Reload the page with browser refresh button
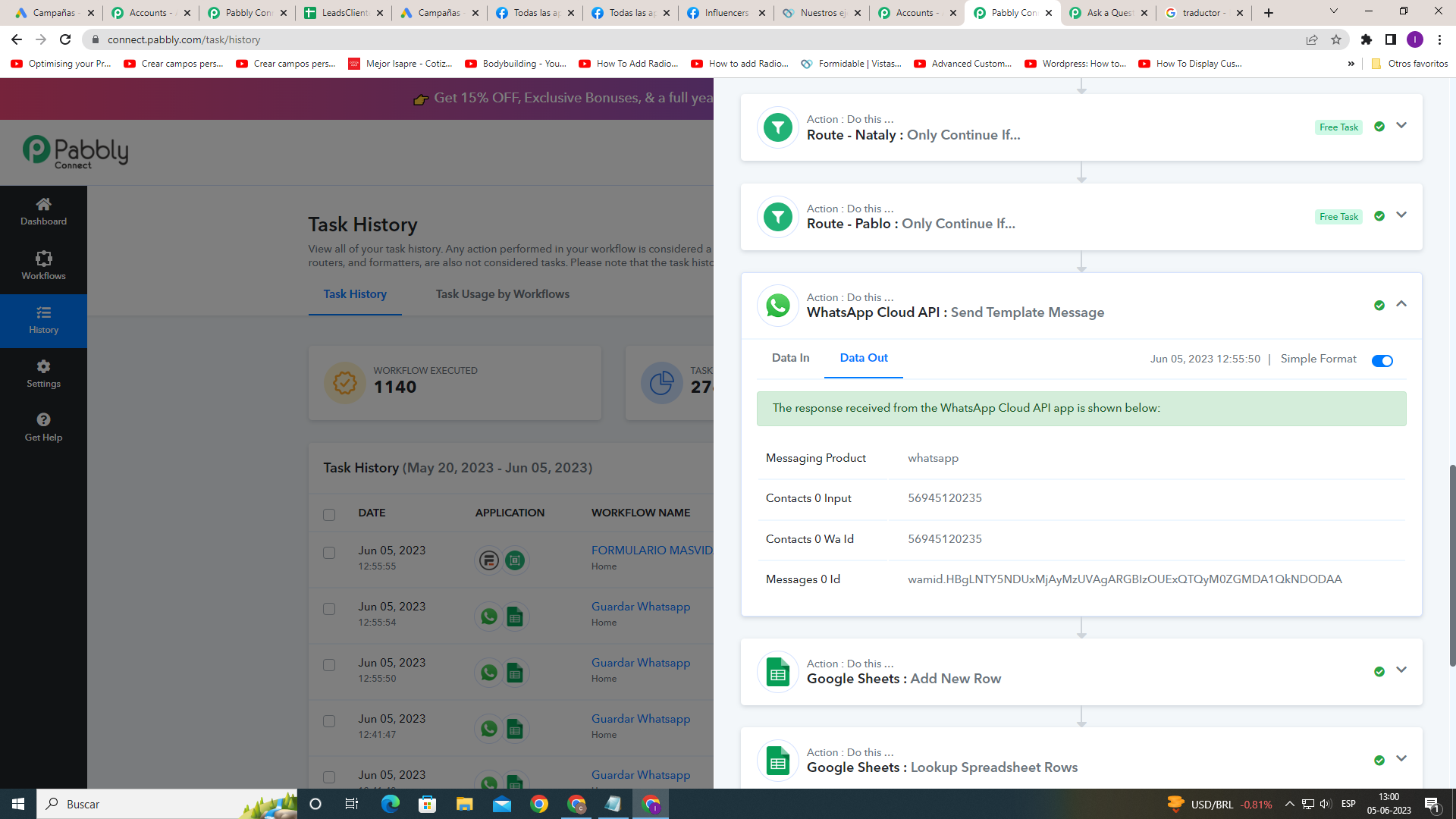This screenshot has width=1456, height=819. click(65, 39)
